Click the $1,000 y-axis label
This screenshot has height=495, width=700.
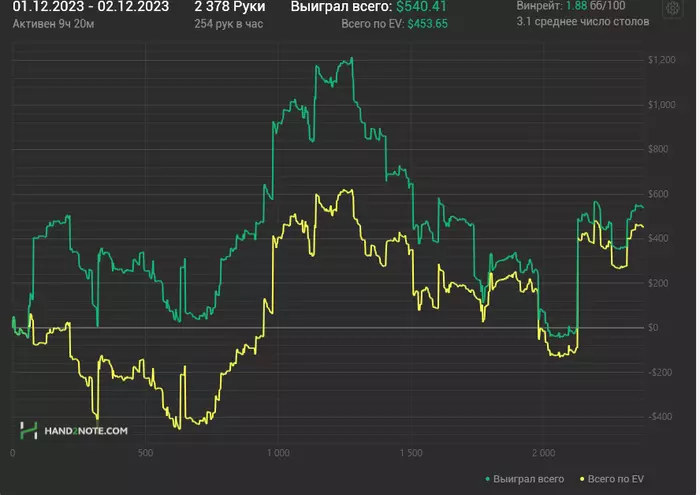pyautogui.click(x=662, y=104)
